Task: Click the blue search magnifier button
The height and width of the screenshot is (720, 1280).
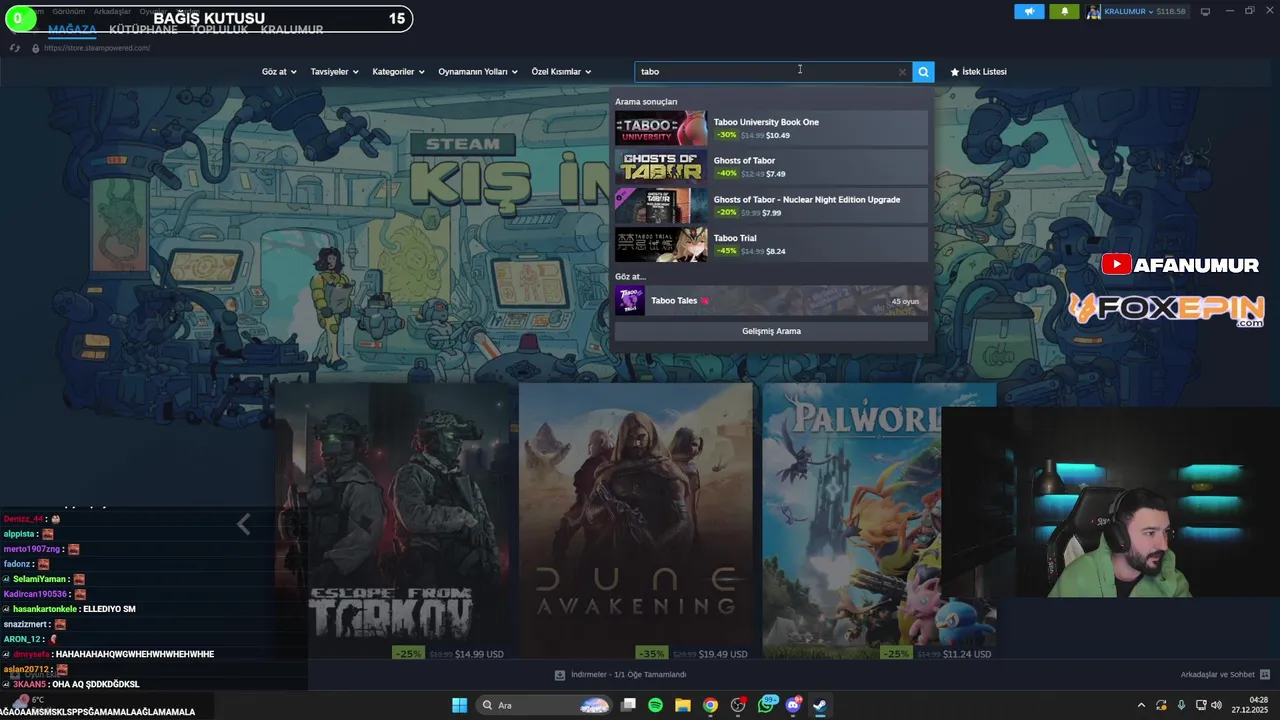Action: tap(923, 72)
